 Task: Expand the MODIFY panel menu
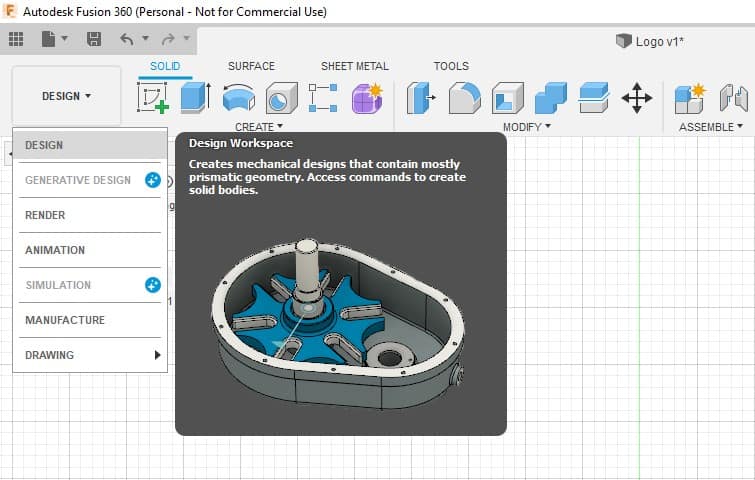[527, 127]
